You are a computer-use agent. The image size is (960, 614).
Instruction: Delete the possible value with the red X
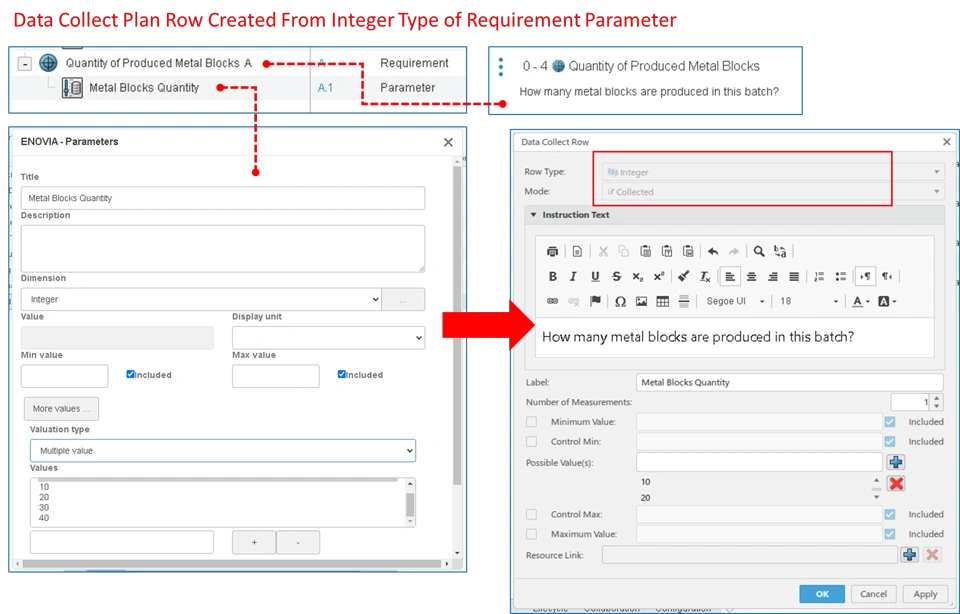pos(896,484)
